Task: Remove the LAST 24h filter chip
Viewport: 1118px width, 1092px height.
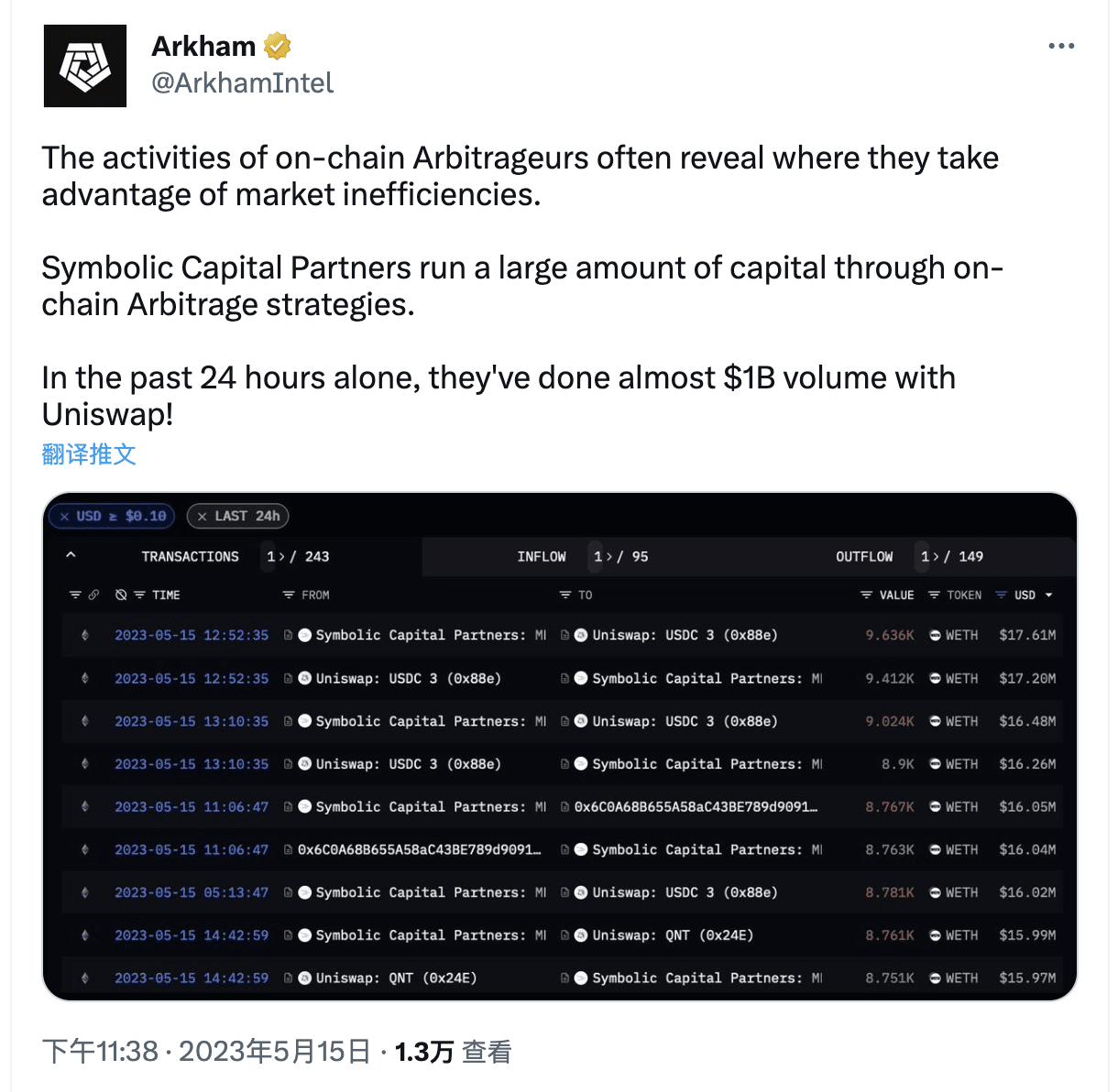Action: tap(202, 516)
